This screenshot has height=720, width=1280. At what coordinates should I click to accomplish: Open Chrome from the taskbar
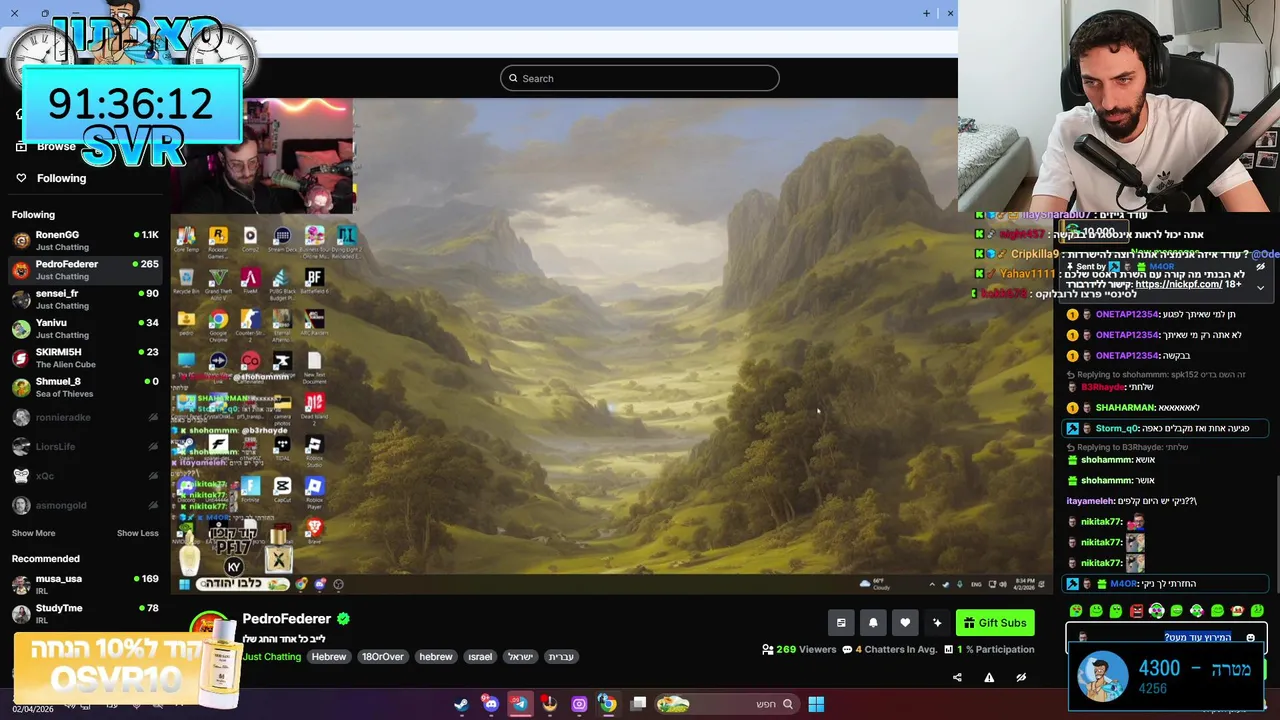pos(607,704)
